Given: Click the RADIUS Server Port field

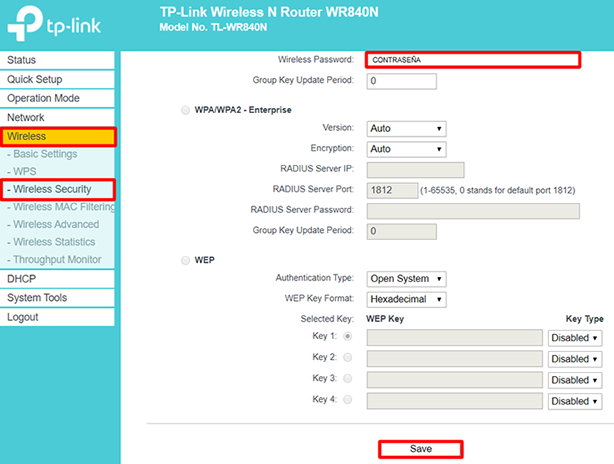Looking at the screenshot, I should pos(392,190).
